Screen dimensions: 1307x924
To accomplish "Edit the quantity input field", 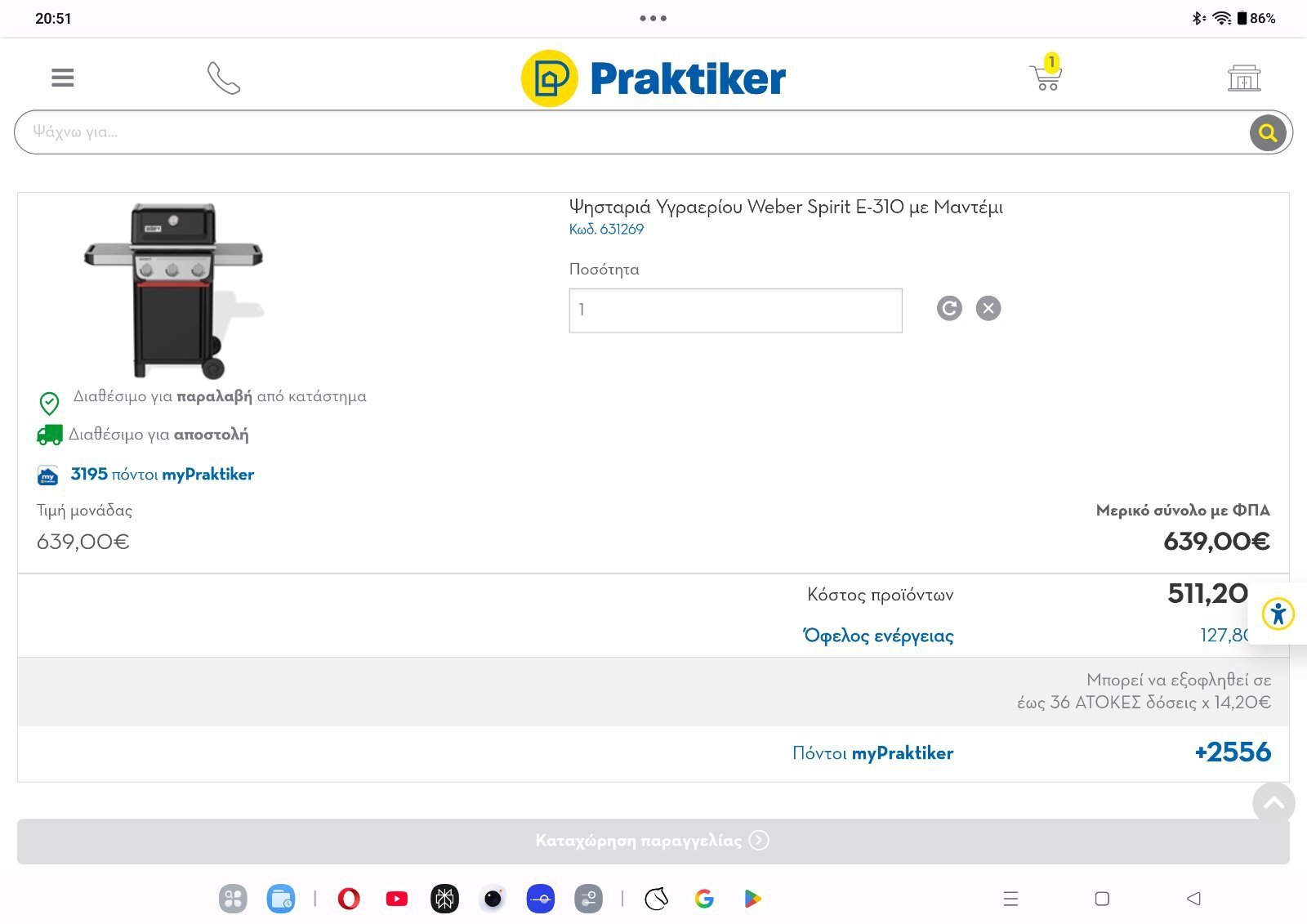I will pos(735,310).
